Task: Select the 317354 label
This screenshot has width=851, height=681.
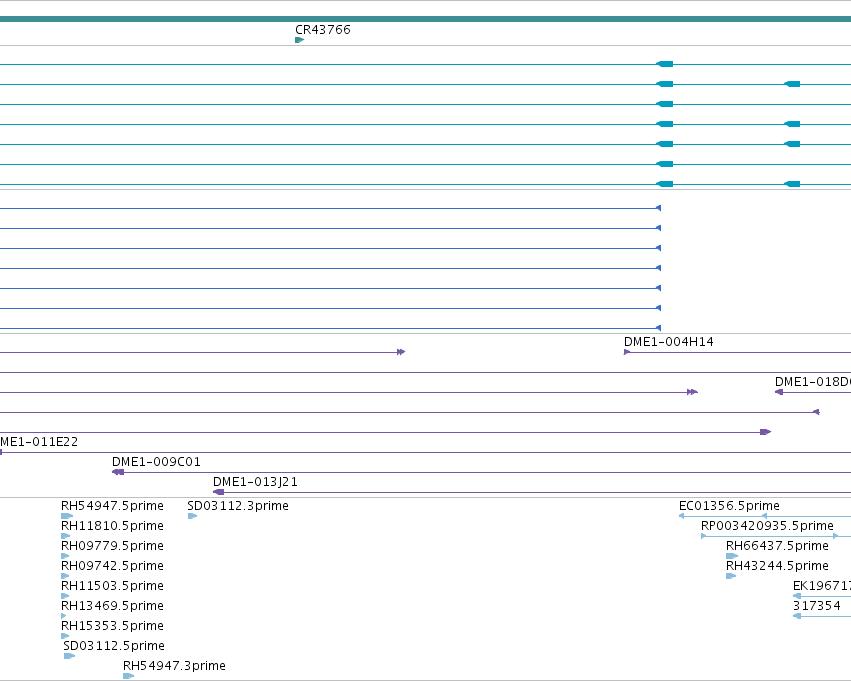Action: click(817, 606)
